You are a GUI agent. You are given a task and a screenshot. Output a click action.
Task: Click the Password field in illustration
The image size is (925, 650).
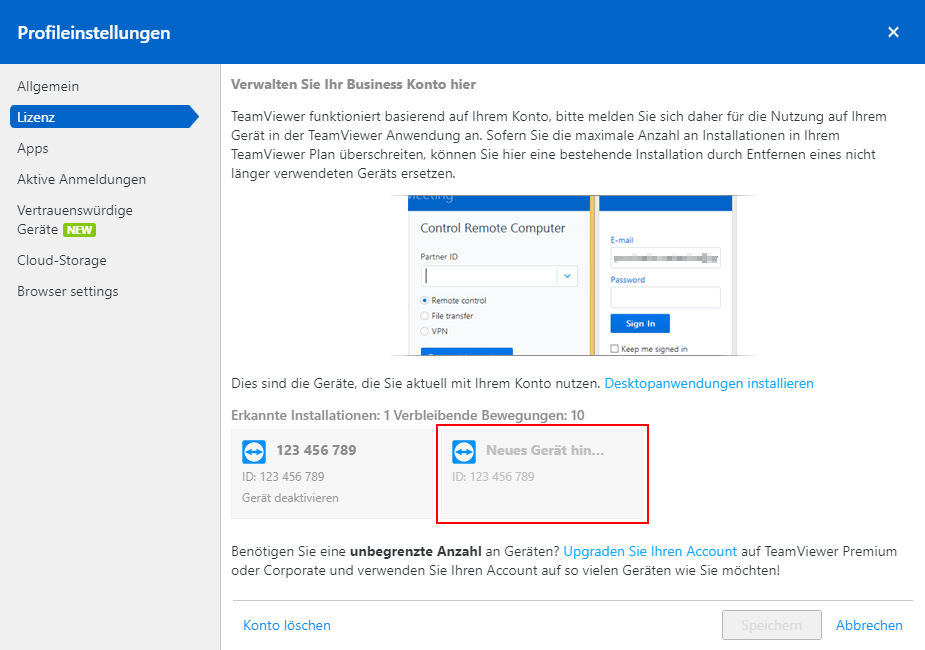click(x=665, y=297)
